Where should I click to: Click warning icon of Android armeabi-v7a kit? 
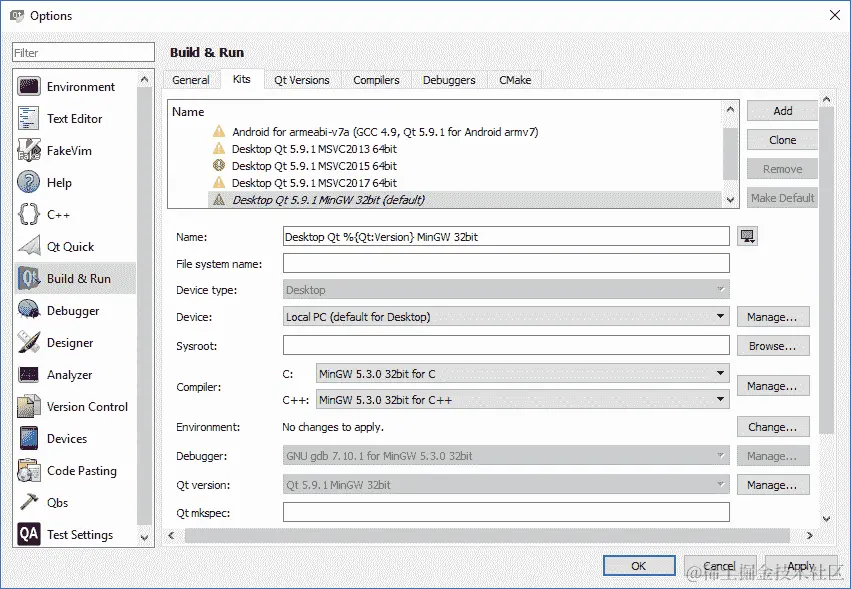point(219,131)
